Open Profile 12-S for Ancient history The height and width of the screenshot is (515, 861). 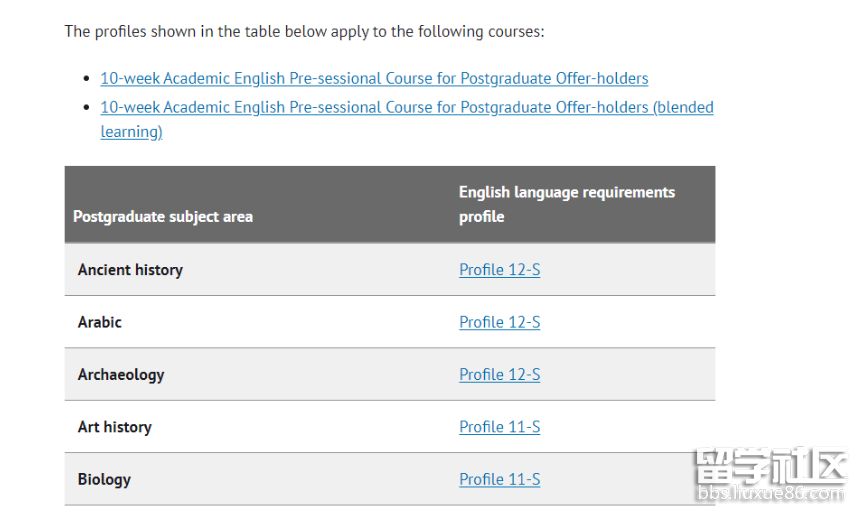pos(499,270)
